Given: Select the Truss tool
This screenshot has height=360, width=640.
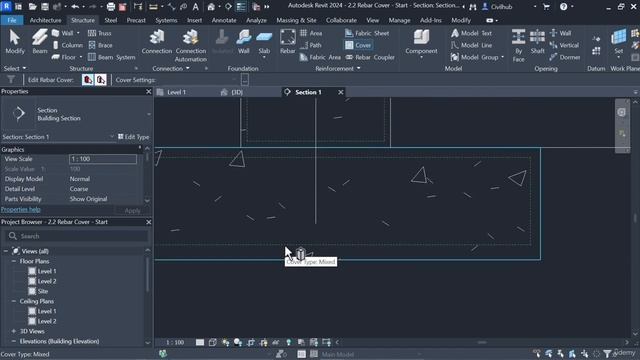Looking at the screenshot, I should point(100,33).
